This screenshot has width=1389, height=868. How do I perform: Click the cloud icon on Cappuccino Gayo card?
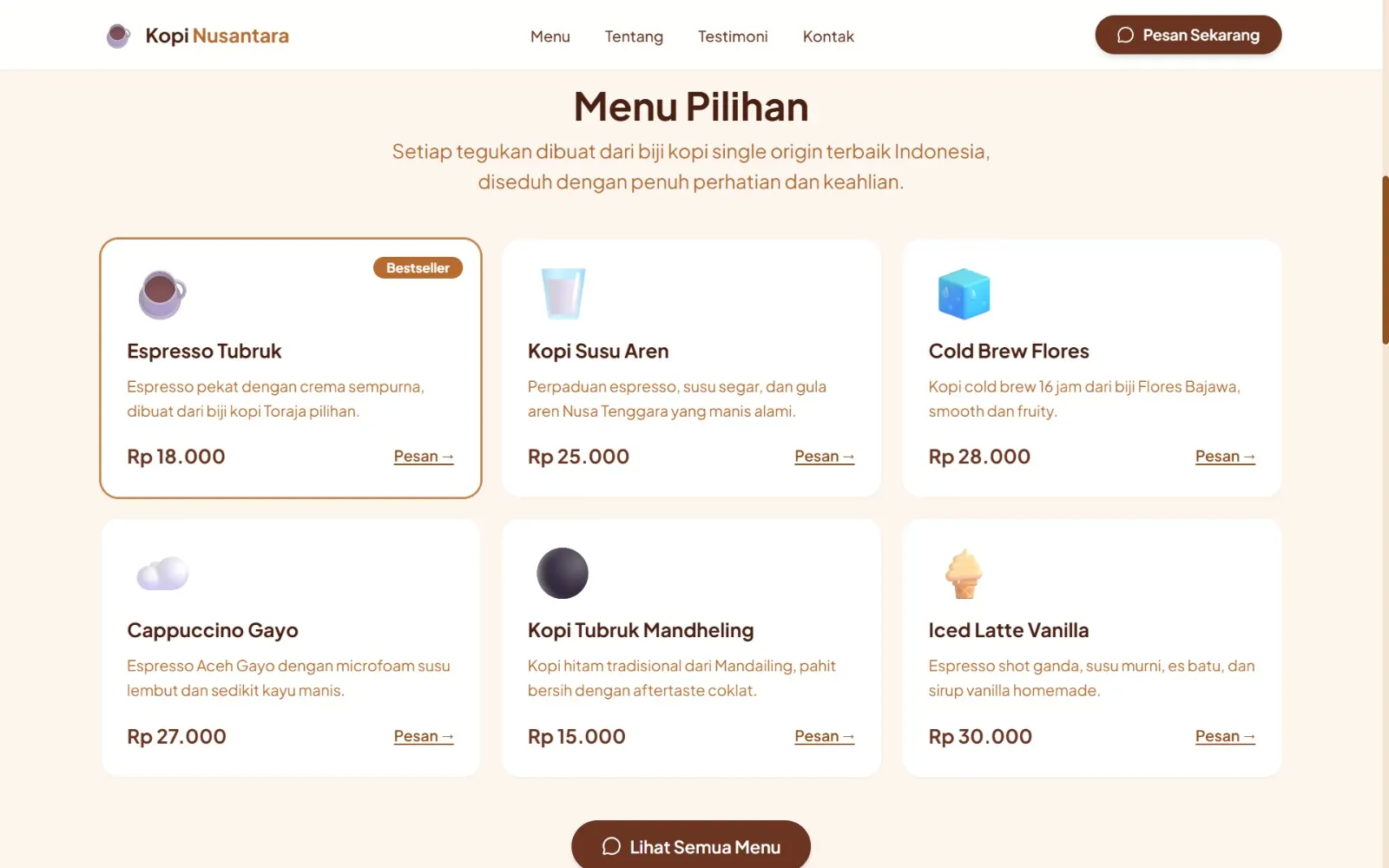coord(161,572)
